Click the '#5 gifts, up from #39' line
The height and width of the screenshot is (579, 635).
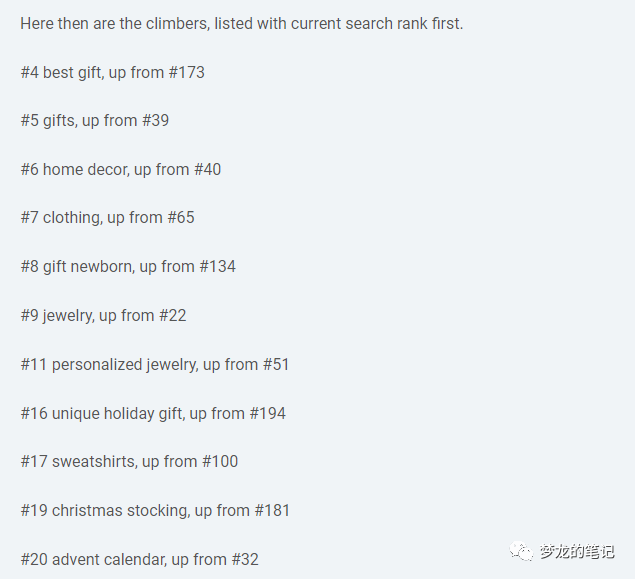point(95,121)
